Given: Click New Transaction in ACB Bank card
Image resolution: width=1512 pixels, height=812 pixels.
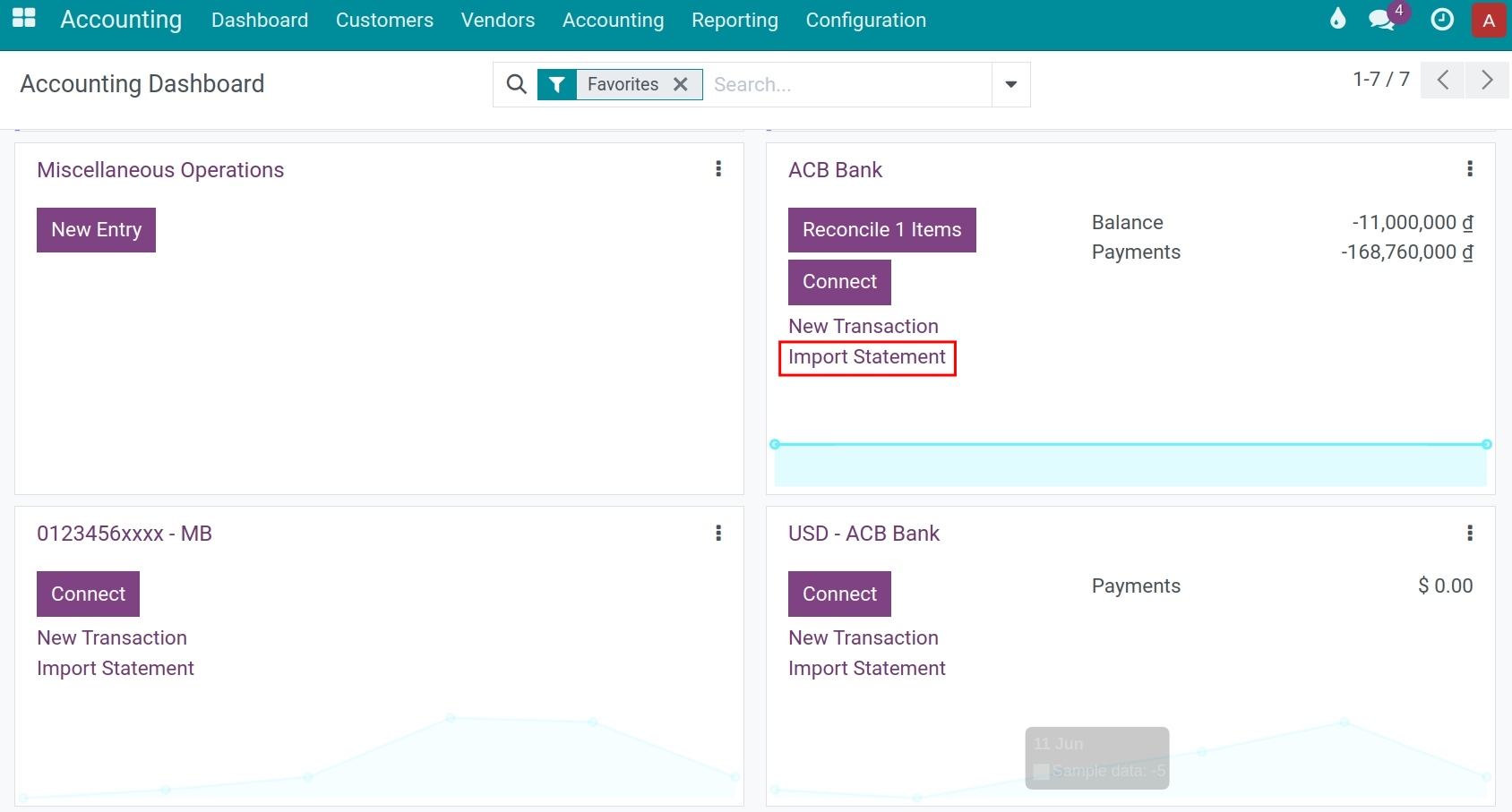Looking at the screenshot, I should (x=863, y=326).
